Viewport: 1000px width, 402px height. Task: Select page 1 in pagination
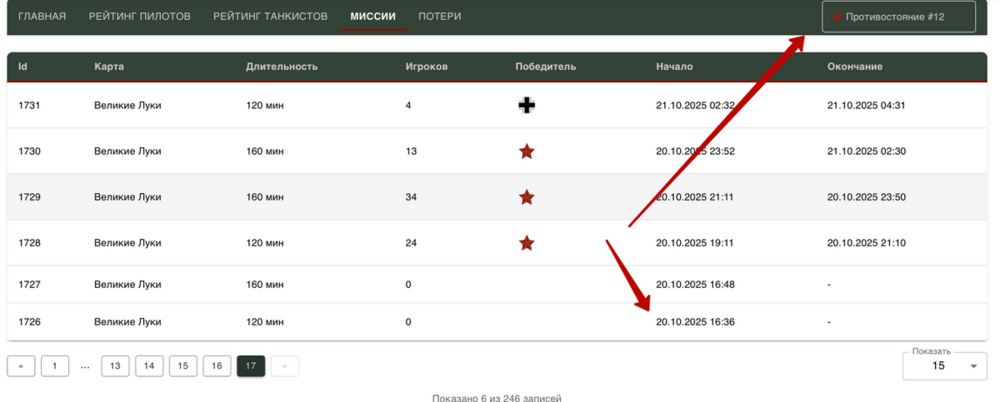pyautogui.click(x=55, y=366)
